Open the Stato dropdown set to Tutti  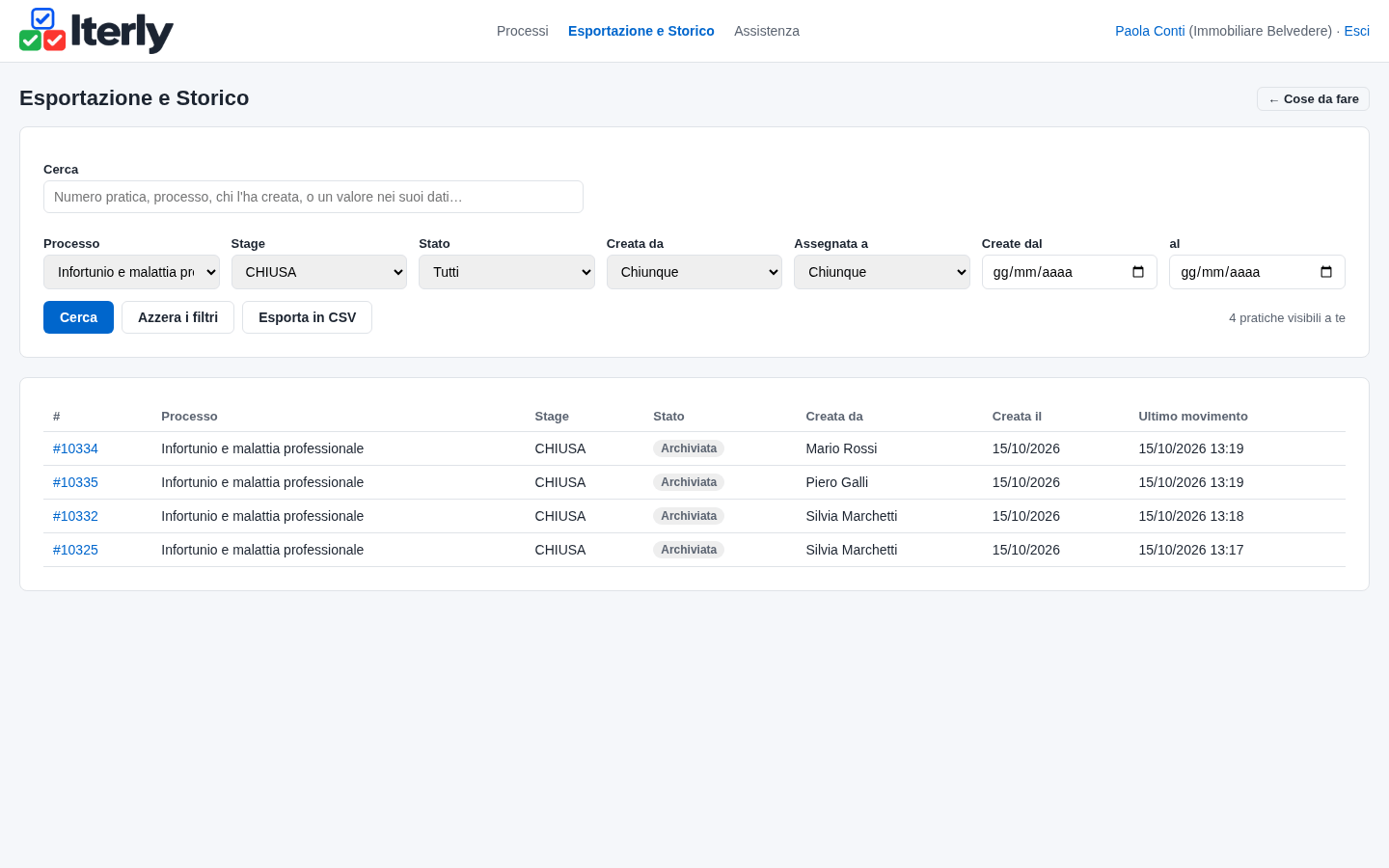click(x=506, y=272)
